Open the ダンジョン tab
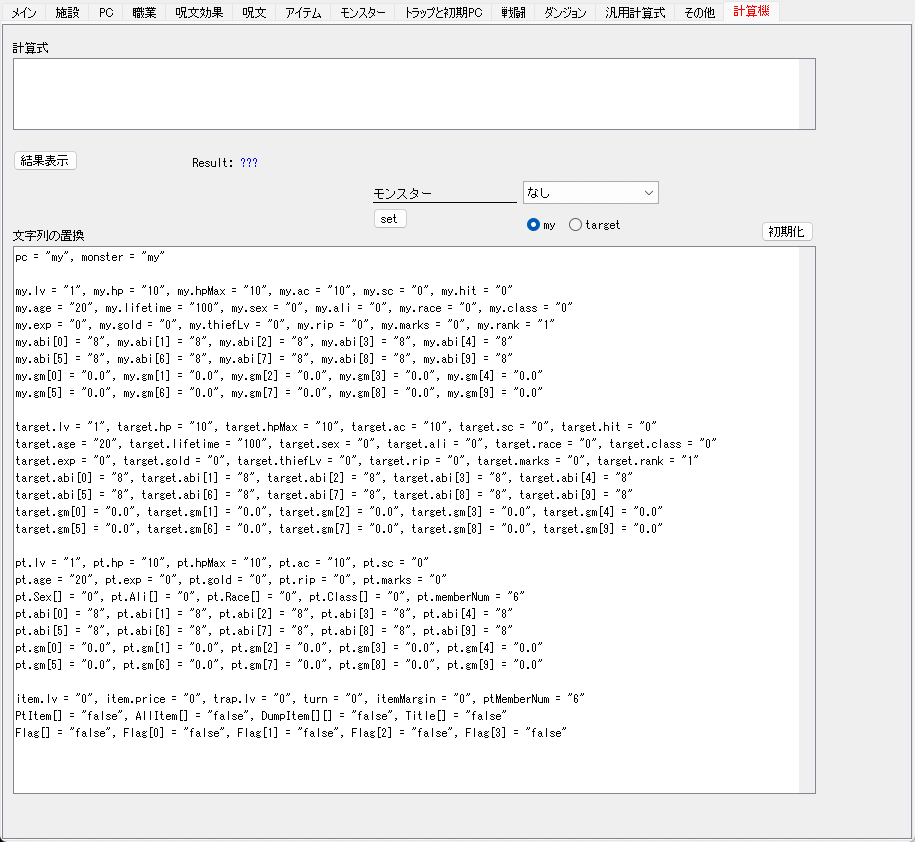The height and width of the screenshot is (842, 915). pos(565,12)
